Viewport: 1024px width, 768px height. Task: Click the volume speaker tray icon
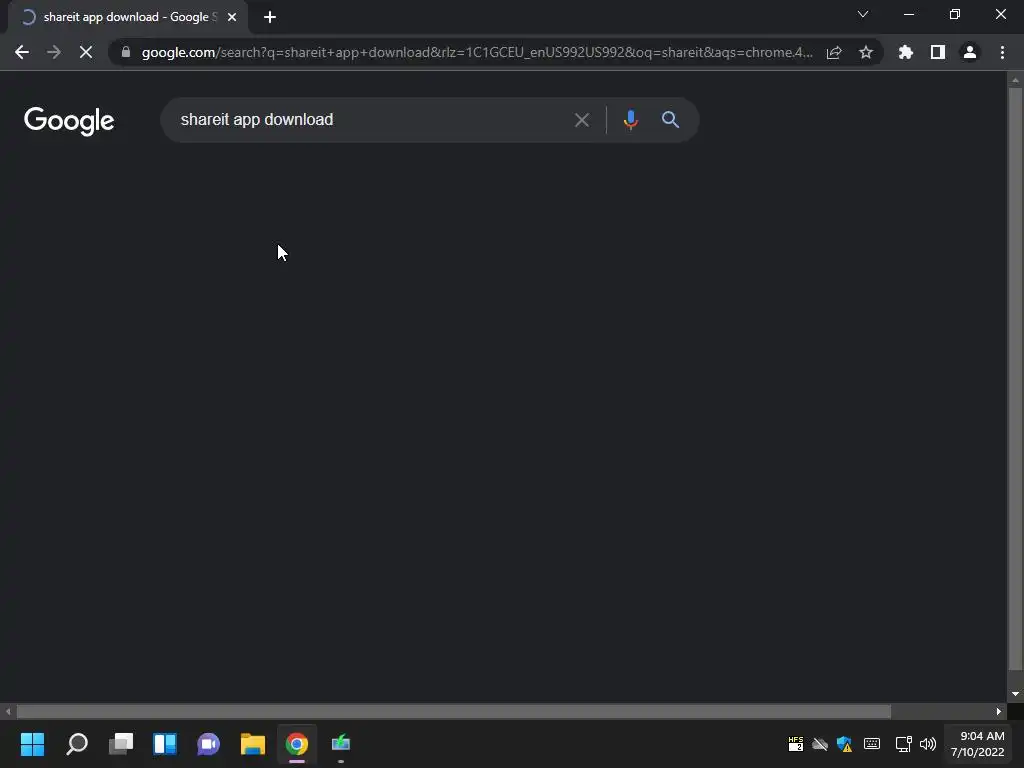coord(928,744)
